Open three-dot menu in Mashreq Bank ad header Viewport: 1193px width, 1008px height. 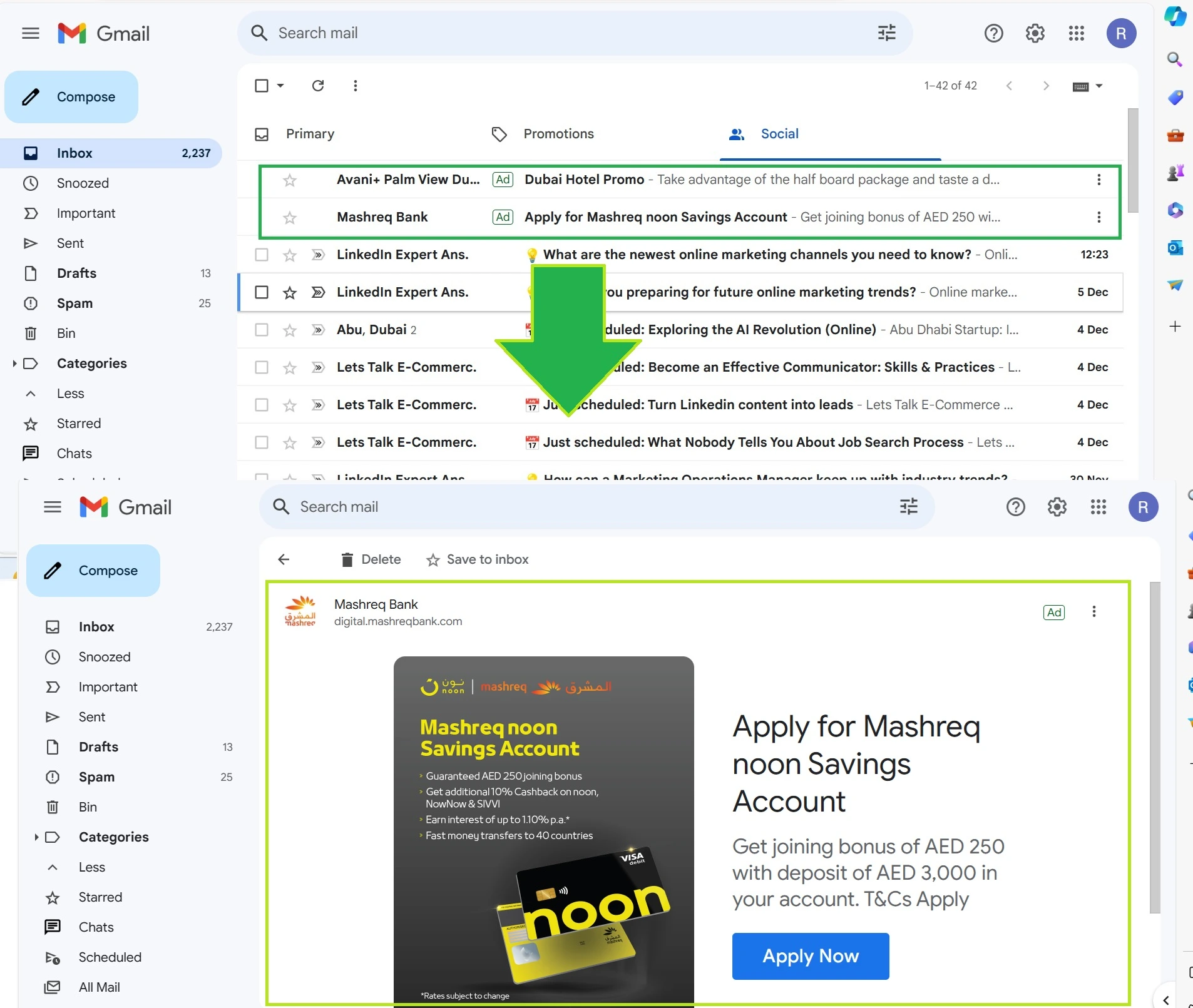point(1093,611)
